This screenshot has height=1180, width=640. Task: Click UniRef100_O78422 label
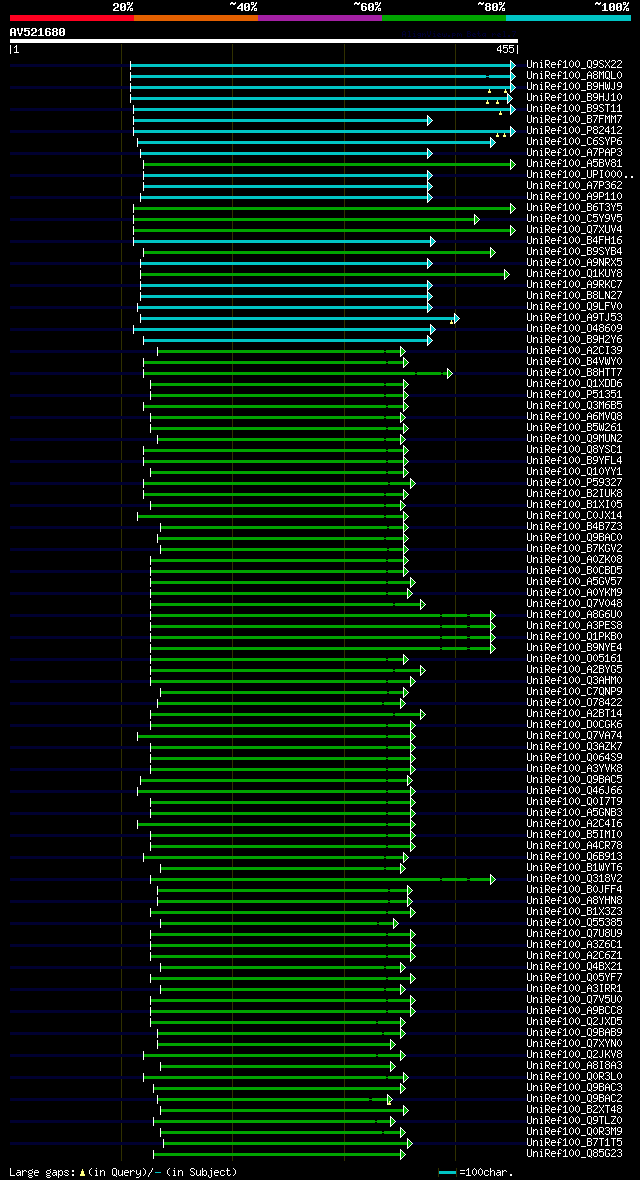[x=574, y=702]
